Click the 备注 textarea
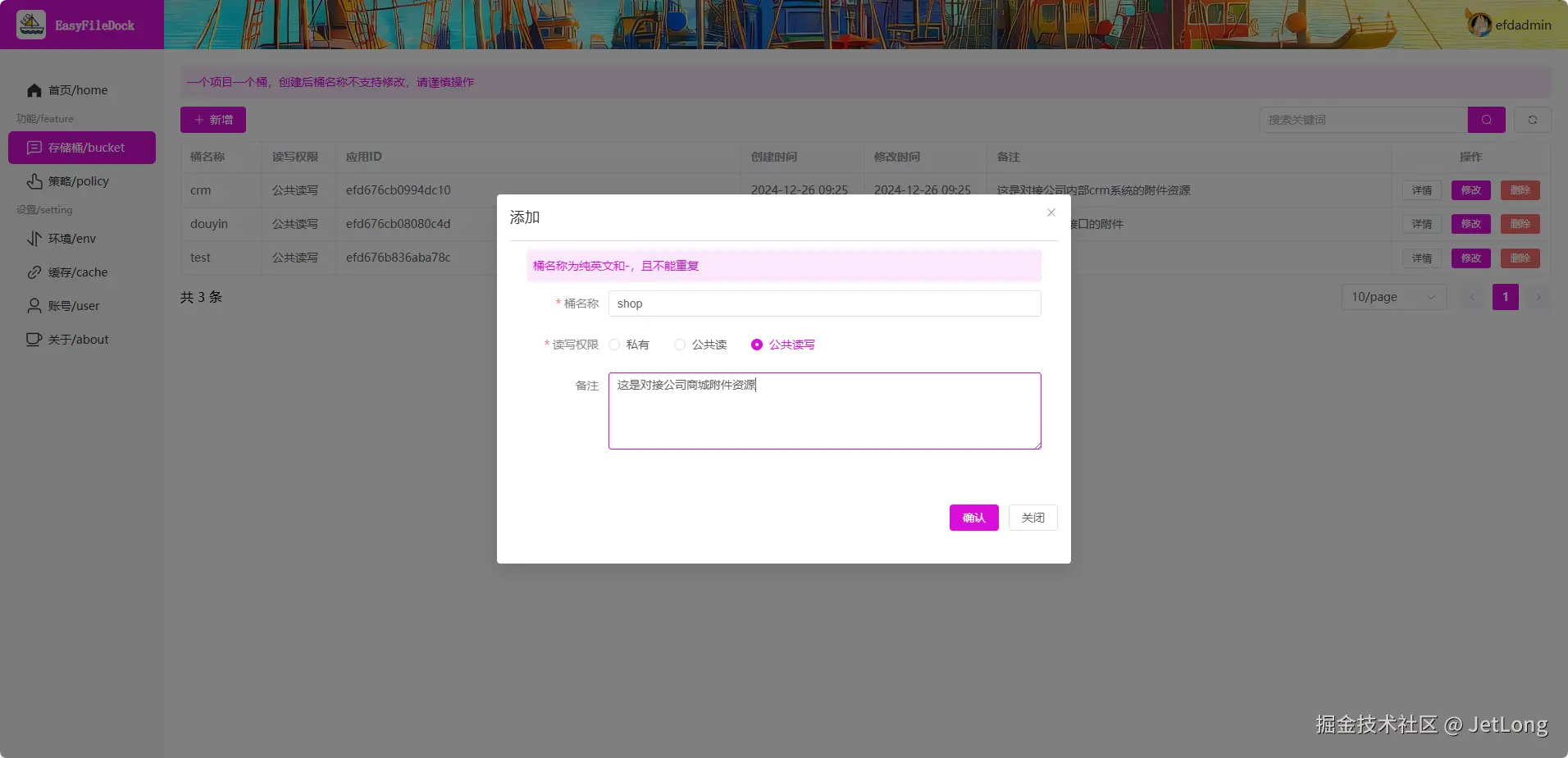 pos(825,411)
